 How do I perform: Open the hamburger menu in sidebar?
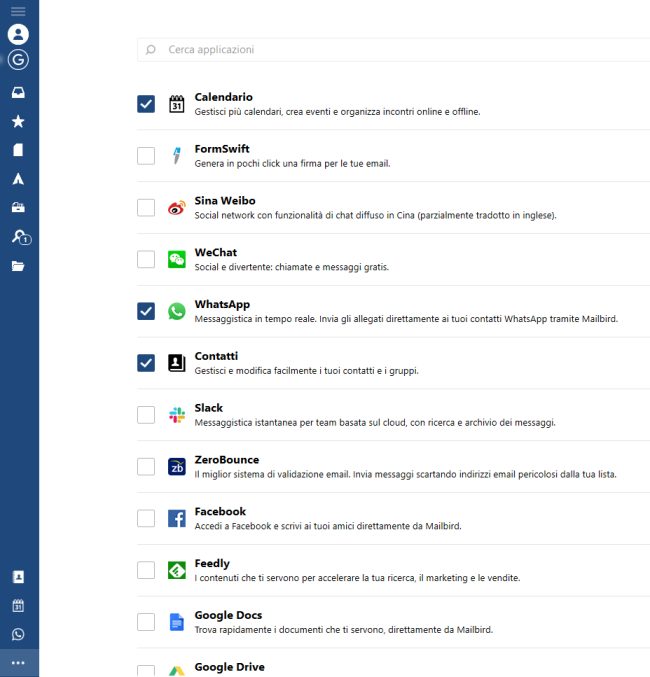click(x=18, y=11)
